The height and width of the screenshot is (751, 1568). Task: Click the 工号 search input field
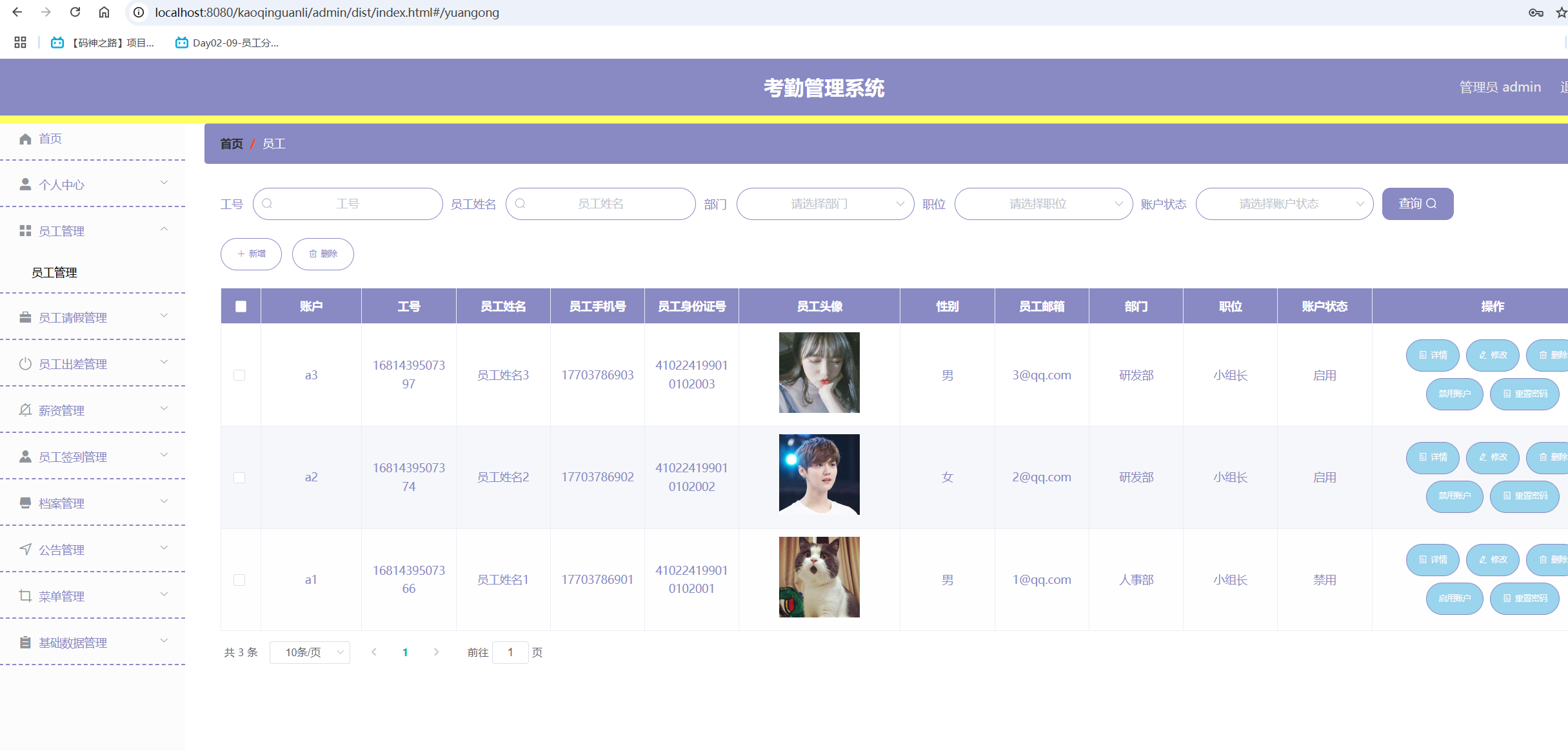point(348,204)
